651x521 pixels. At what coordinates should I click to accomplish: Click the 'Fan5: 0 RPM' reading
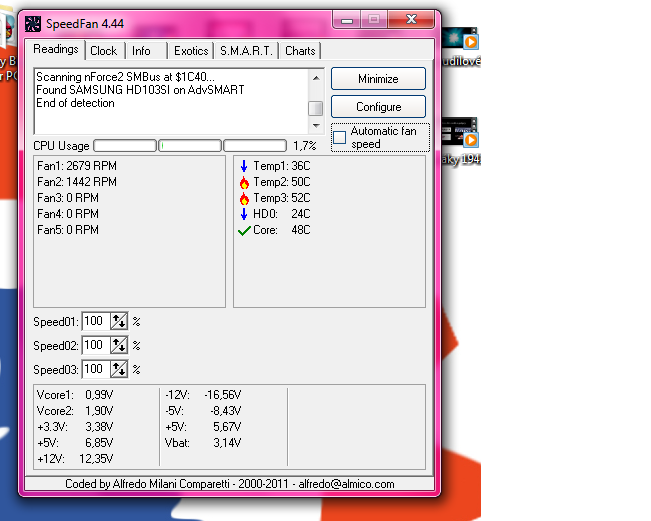(68, 230)
